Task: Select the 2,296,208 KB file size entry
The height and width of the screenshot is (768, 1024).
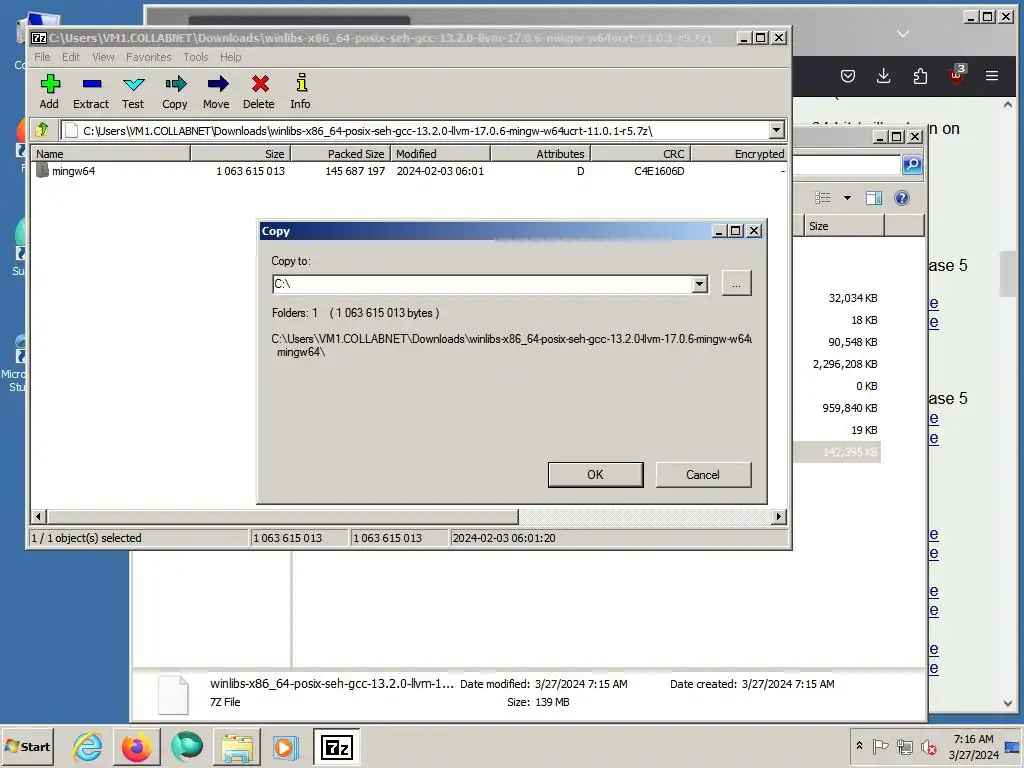Action: [x=845, y=364]
